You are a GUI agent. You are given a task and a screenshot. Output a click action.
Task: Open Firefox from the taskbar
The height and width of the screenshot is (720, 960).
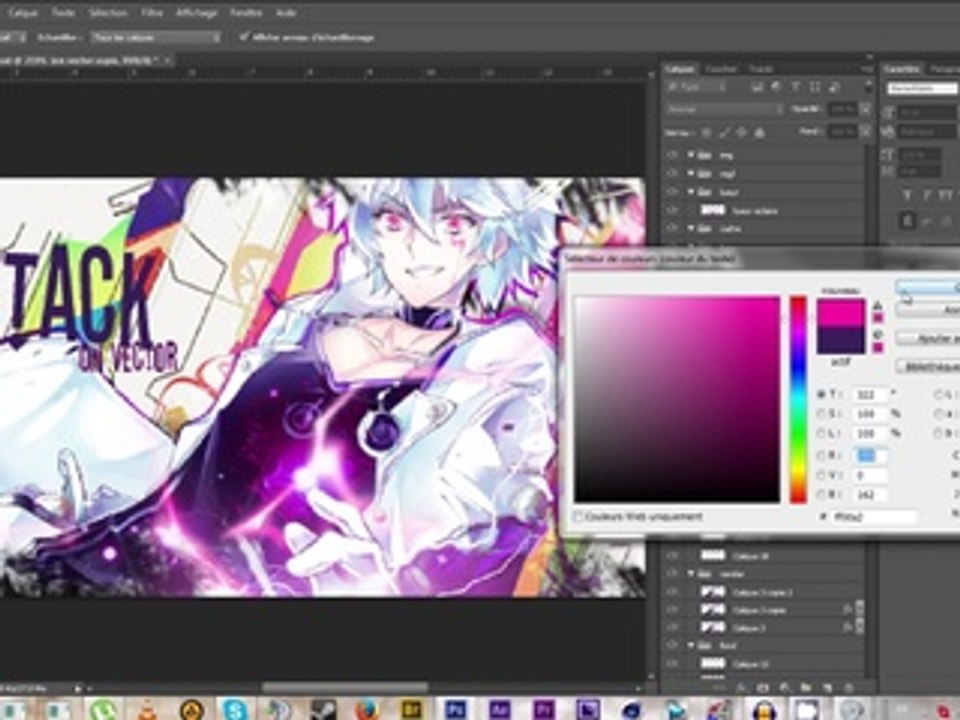[x=366, y=708]
